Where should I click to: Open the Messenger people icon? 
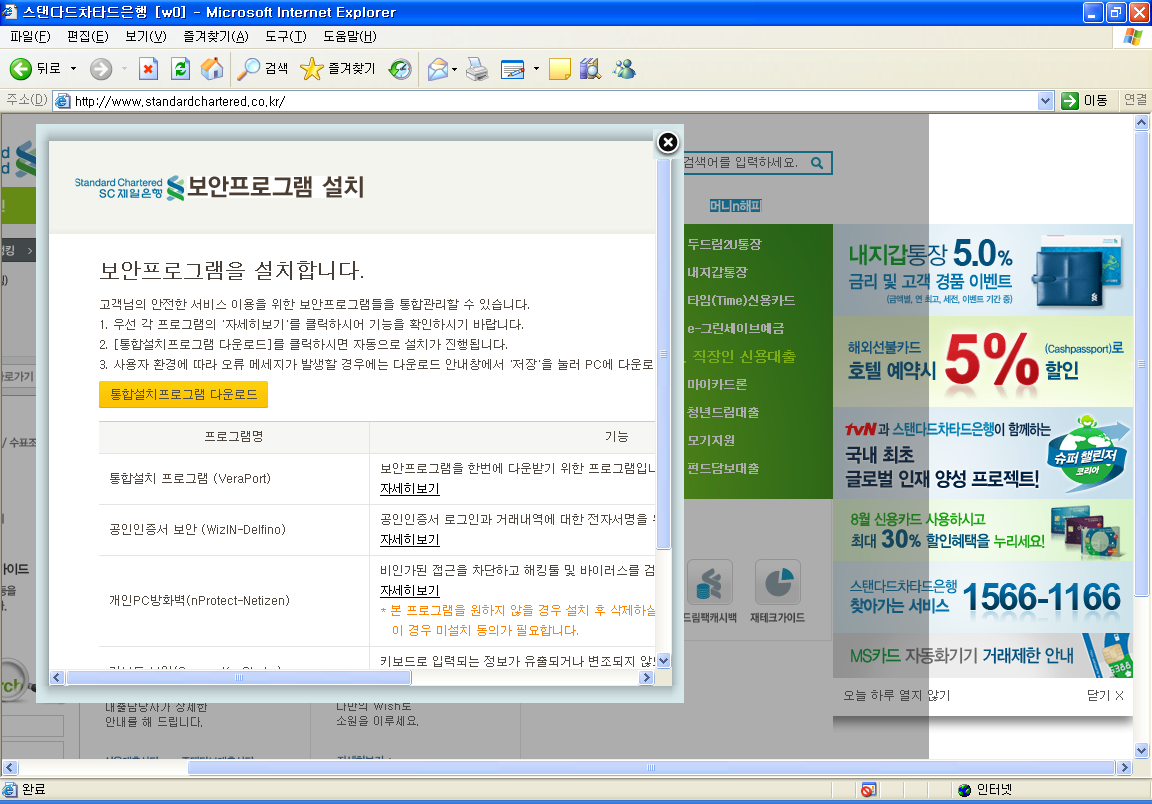(624, 69)
